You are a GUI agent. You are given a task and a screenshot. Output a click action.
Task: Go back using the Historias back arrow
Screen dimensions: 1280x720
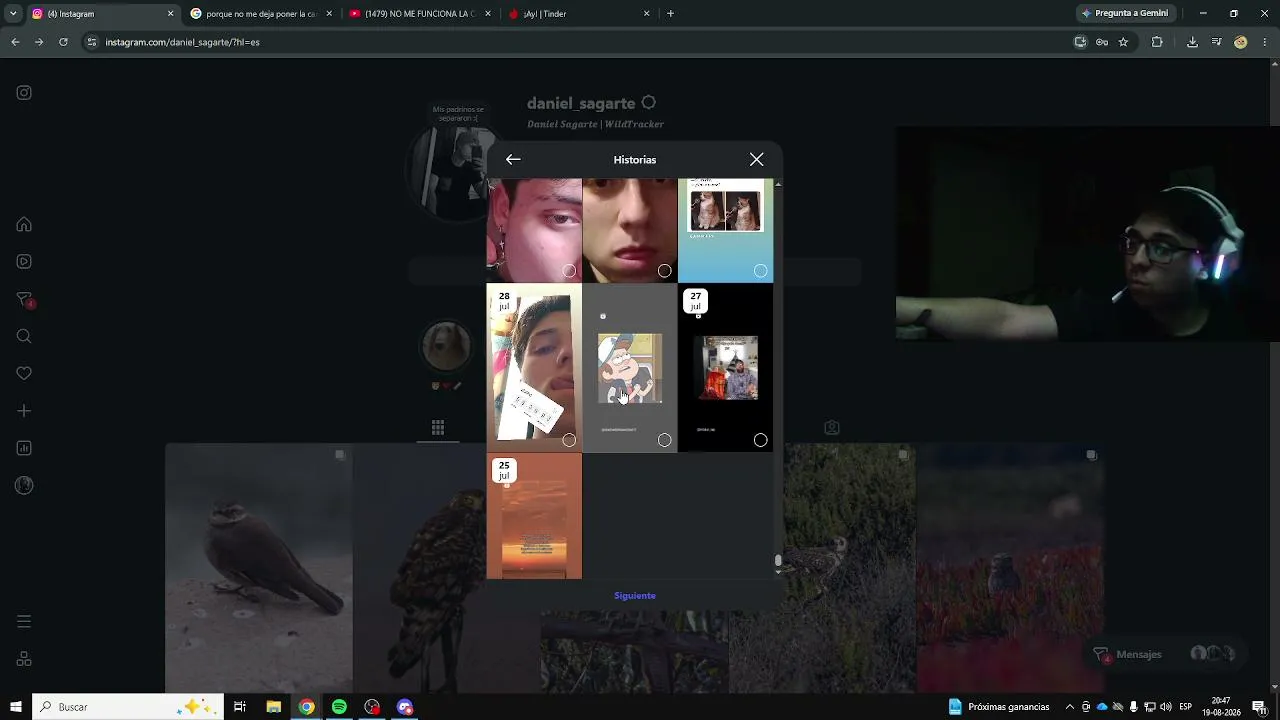[x=513, y=160]
